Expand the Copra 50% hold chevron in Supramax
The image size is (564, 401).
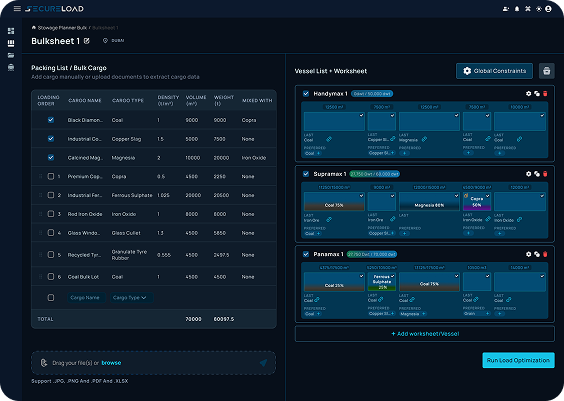[487, 196]
